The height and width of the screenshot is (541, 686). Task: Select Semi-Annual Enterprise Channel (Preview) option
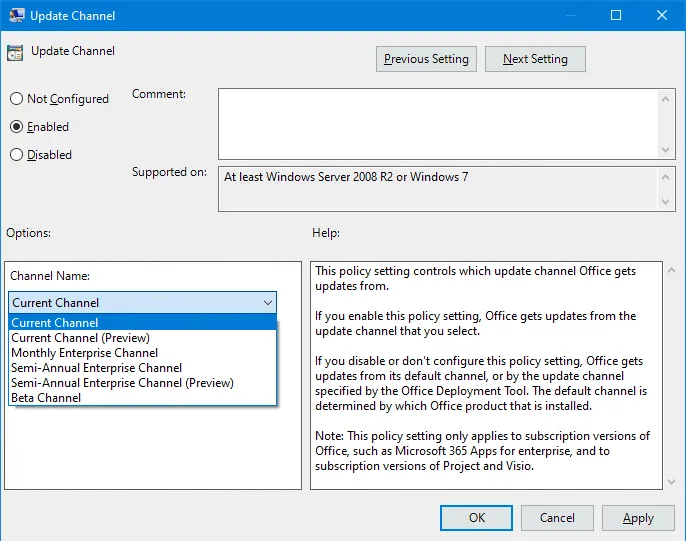point(122,383)
